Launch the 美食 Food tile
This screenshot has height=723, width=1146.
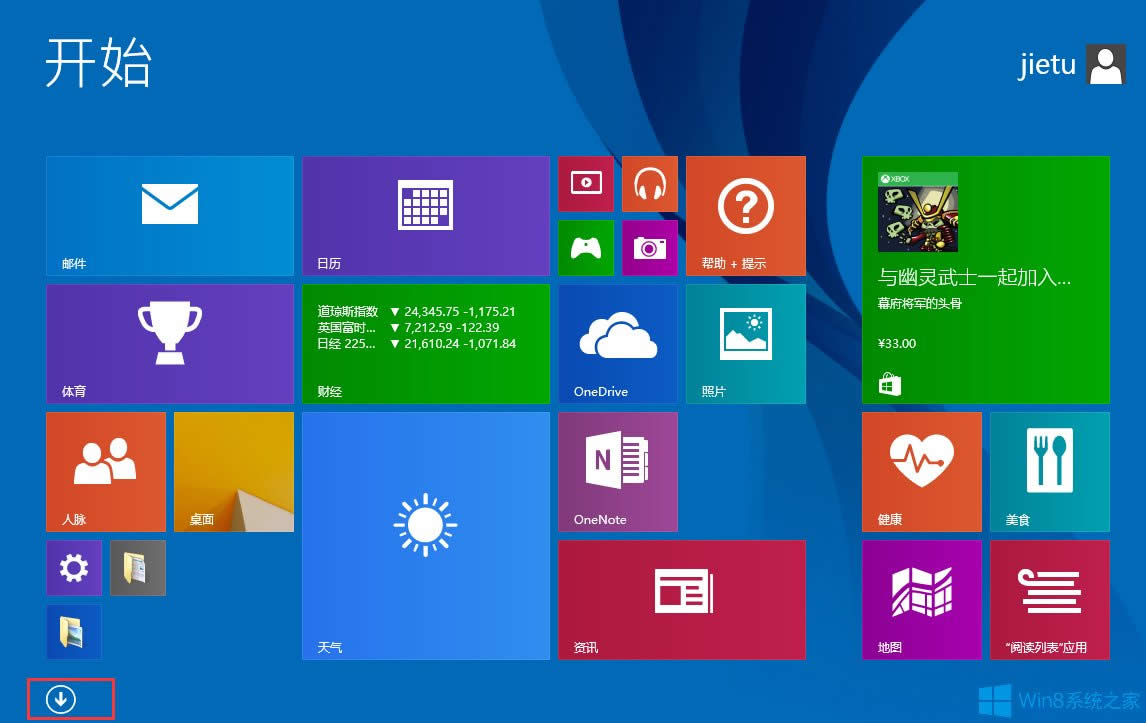coord(1049,471)
